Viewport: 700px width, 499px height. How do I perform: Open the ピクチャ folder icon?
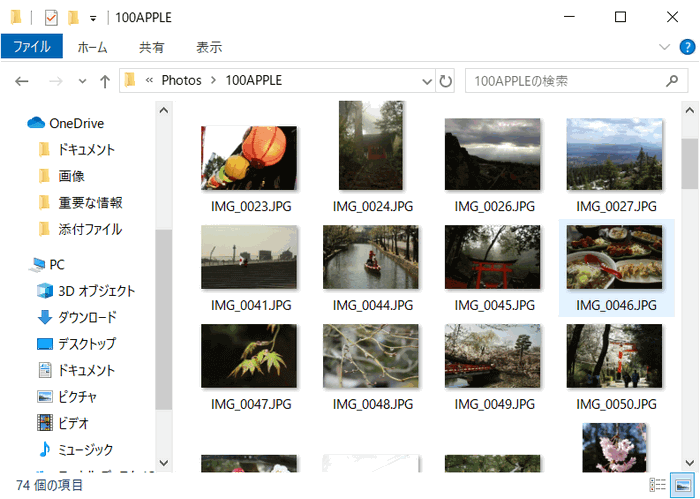[45, 397]
